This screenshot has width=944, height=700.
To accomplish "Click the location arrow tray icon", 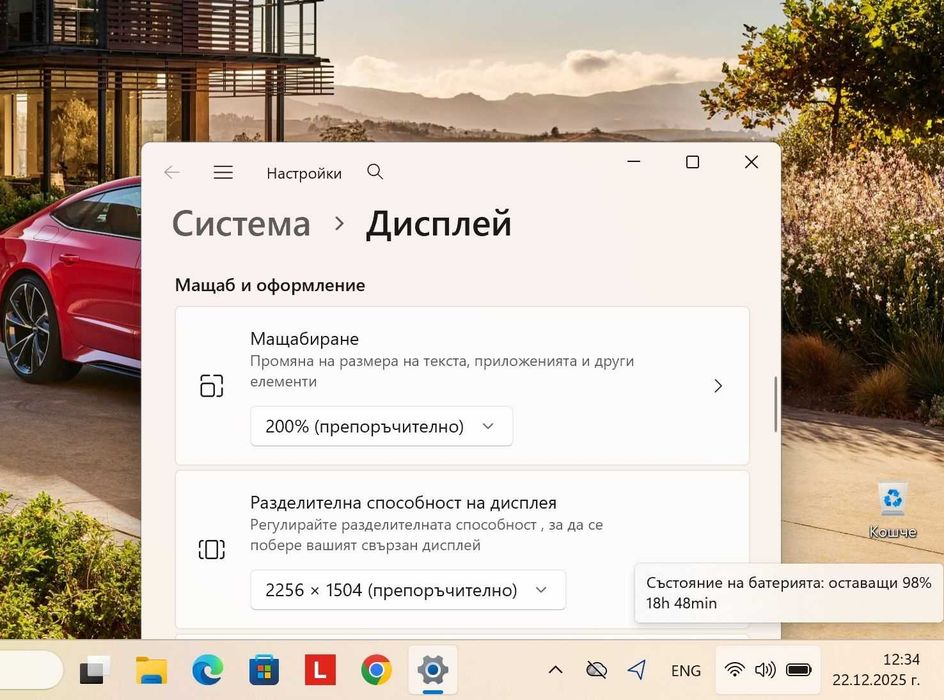I will tap(637, 670).
